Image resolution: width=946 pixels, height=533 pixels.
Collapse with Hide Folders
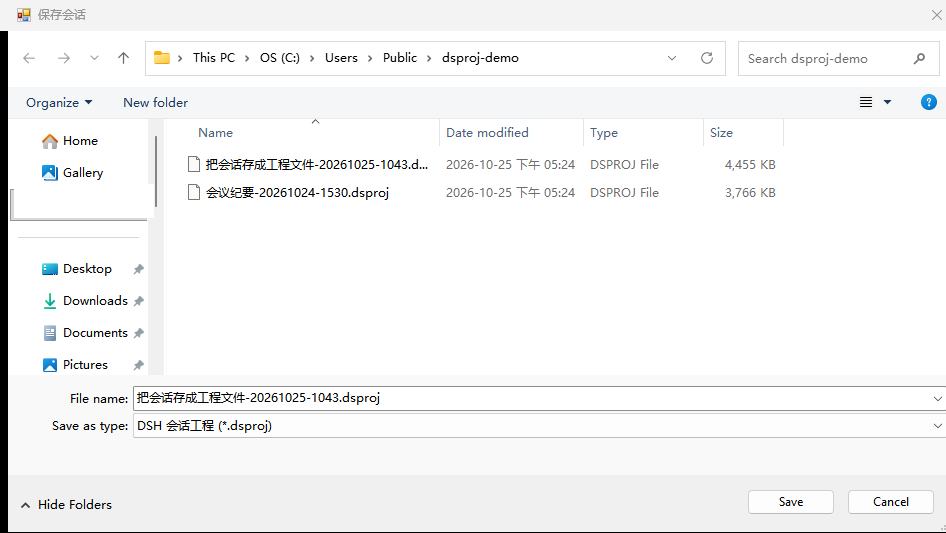tap(66, 505)
